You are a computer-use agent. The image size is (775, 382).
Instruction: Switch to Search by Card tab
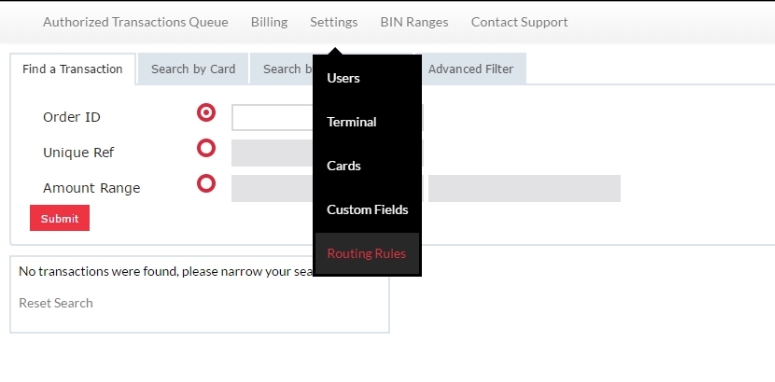(x=193, y=69)
